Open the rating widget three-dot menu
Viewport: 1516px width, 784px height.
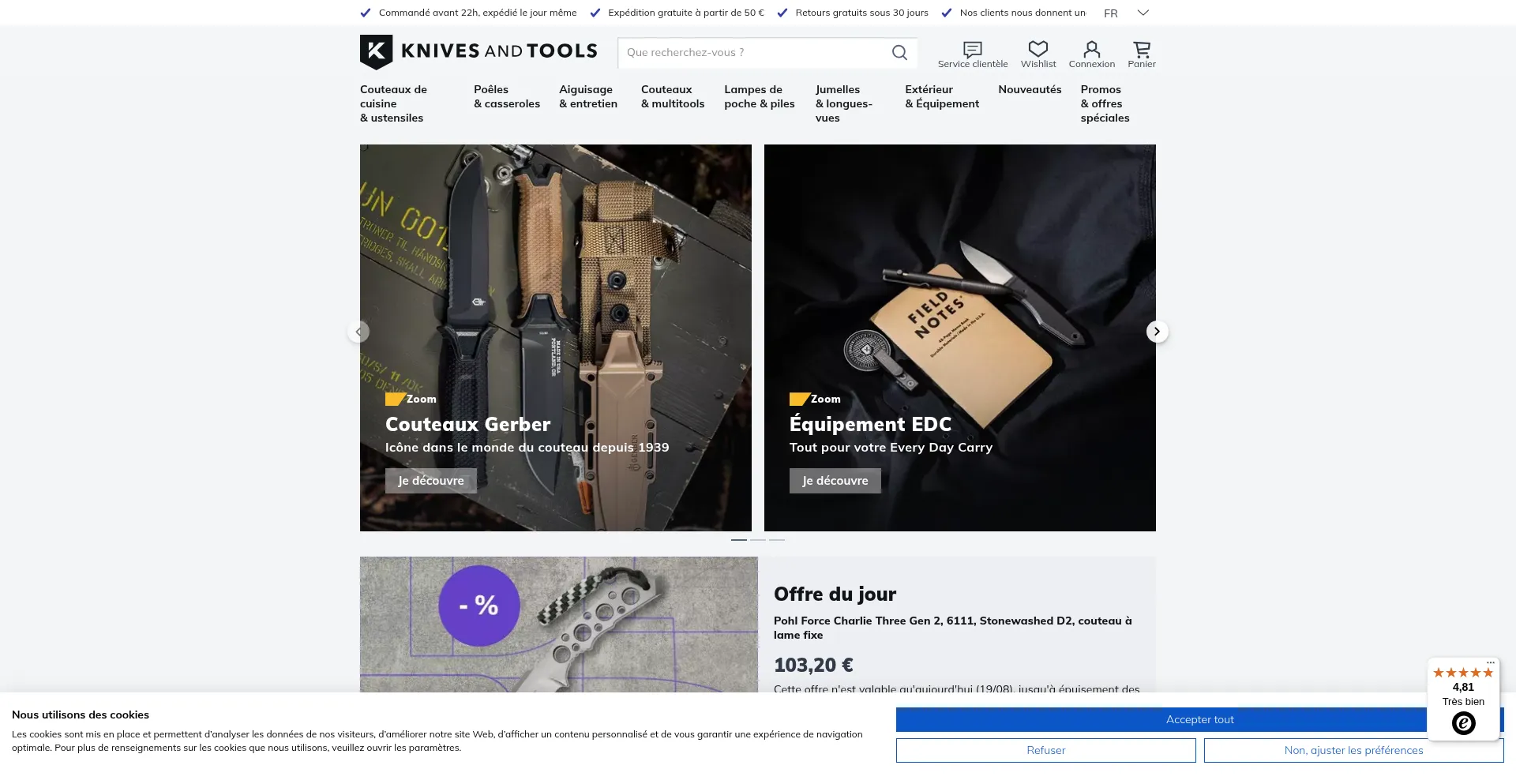click(1490, 662)
